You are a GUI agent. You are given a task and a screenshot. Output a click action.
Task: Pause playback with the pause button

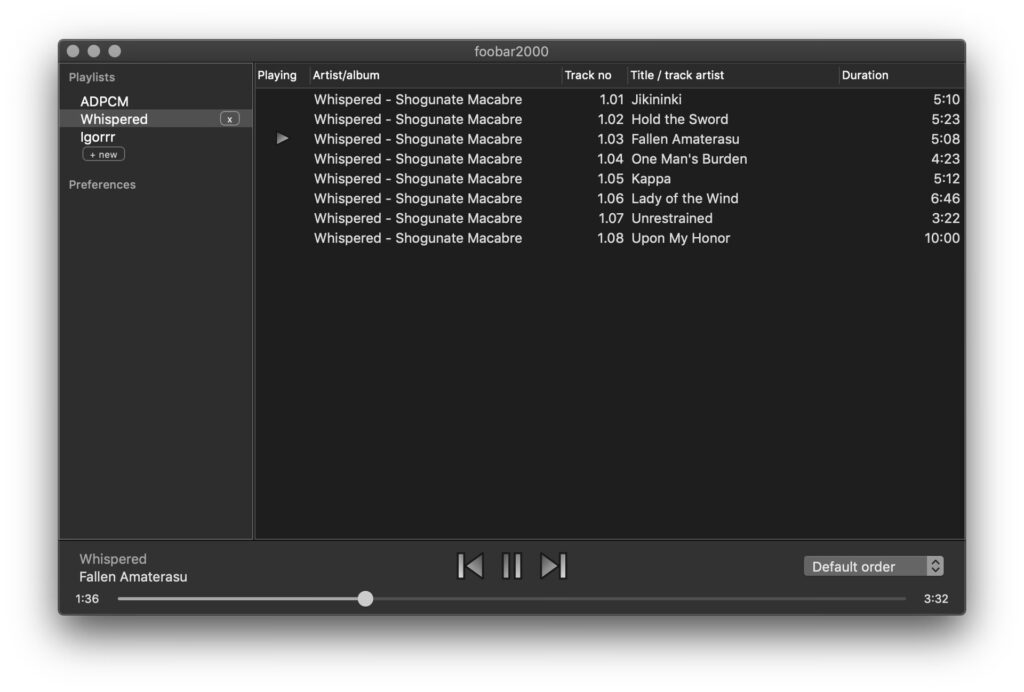coord(511,566)
